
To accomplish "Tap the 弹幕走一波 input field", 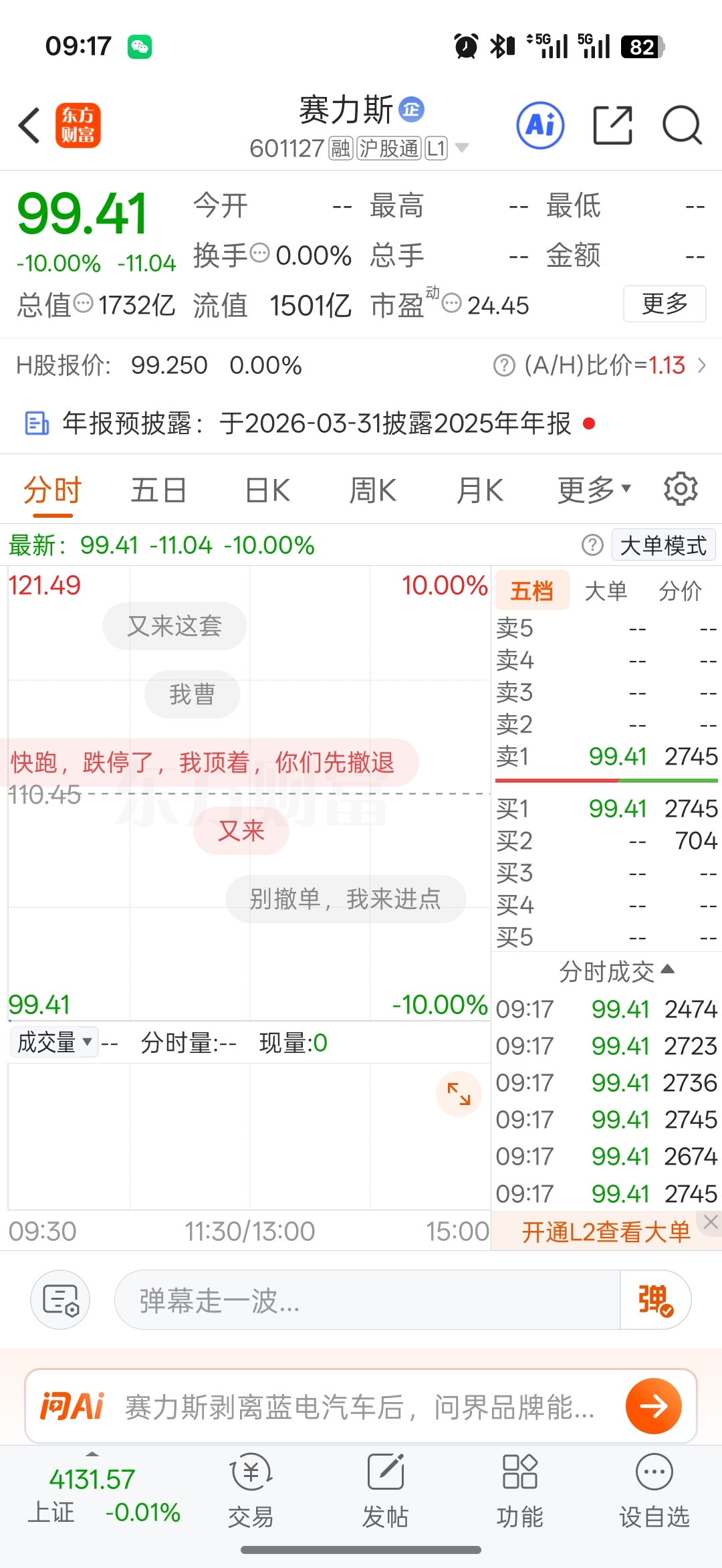I will 368,1300.
